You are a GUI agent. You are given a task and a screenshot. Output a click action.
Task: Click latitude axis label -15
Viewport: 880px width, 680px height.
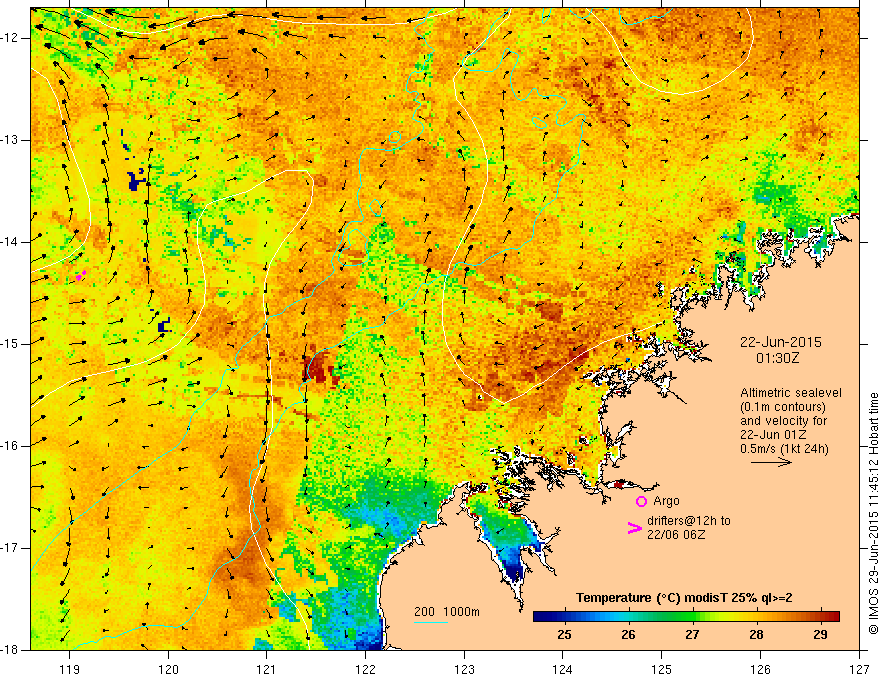pos(10,344)
